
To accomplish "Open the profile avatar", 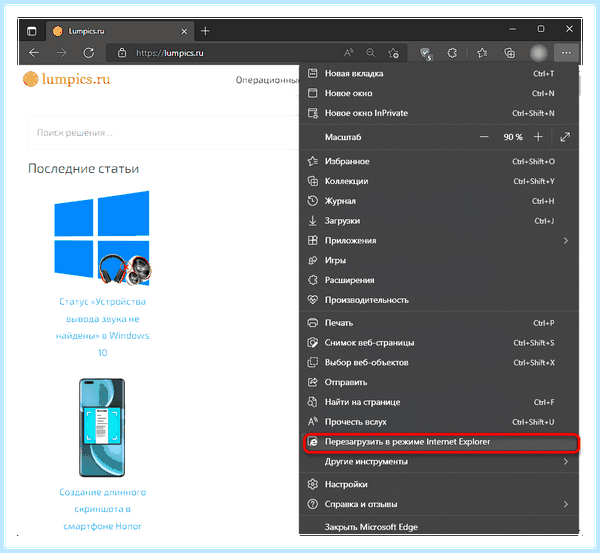I will (x=538, y=53).
